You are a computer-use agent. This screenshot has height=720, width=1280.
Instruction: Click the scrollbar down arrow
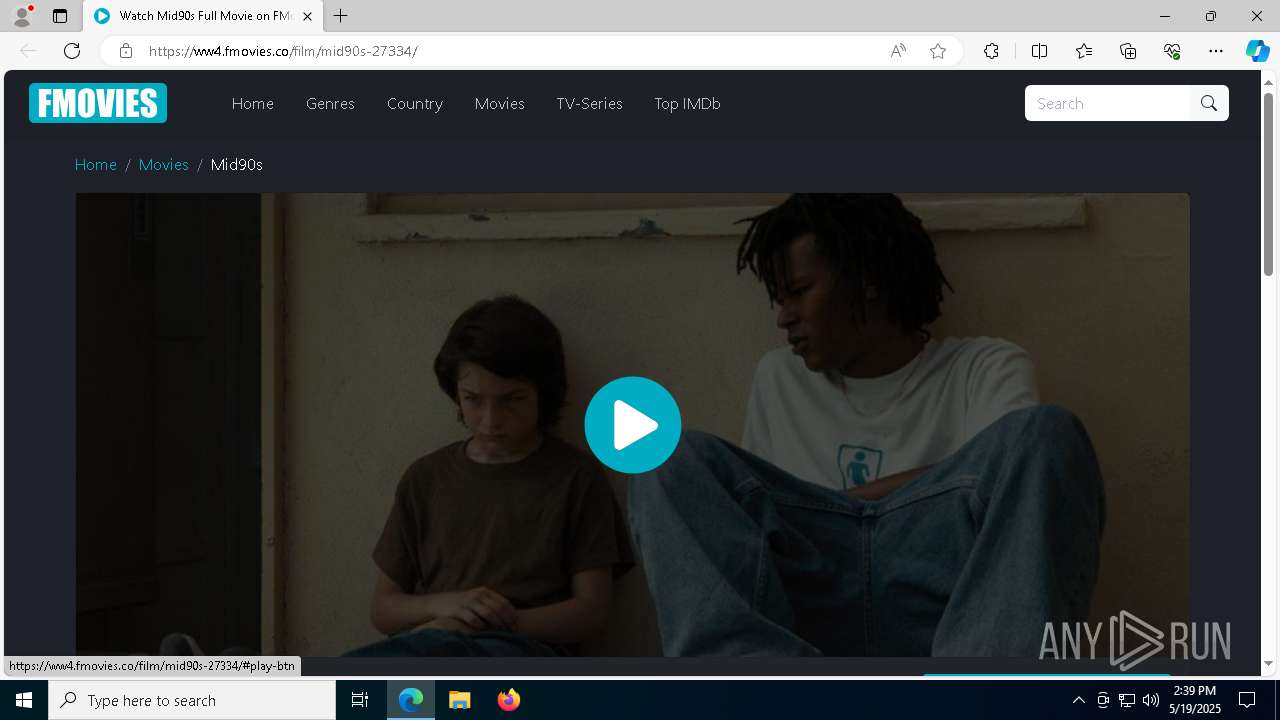click(1269, 663)
